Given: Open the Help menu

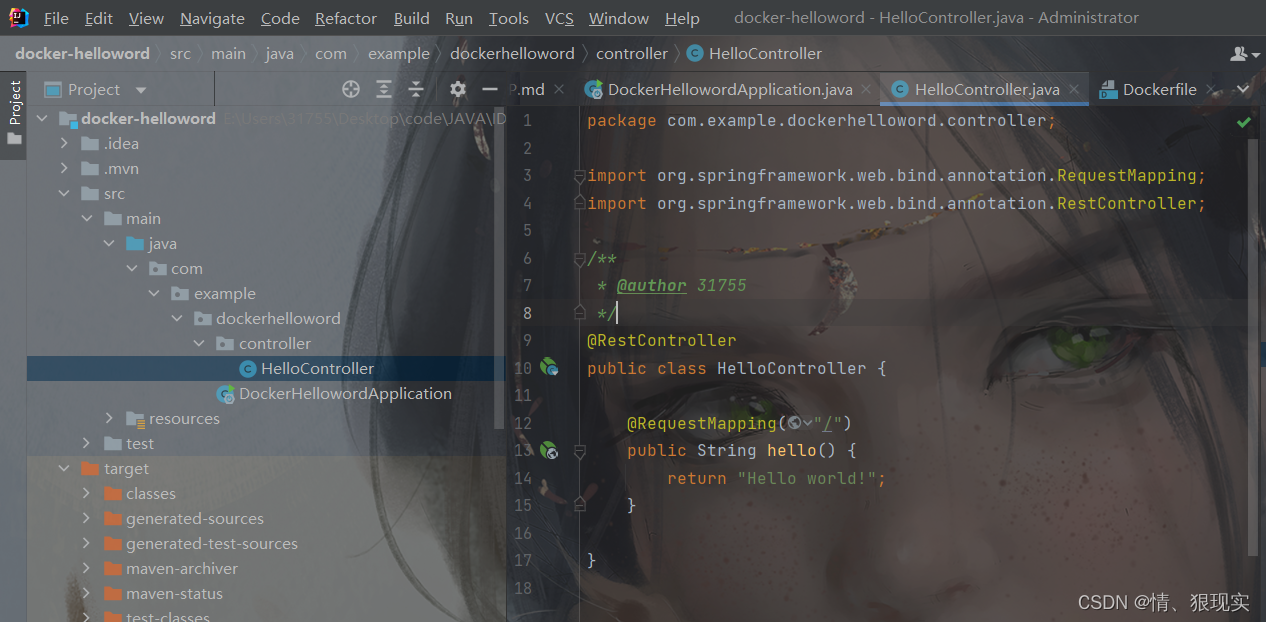Looking at the screenshot, I should click(682, 19).
